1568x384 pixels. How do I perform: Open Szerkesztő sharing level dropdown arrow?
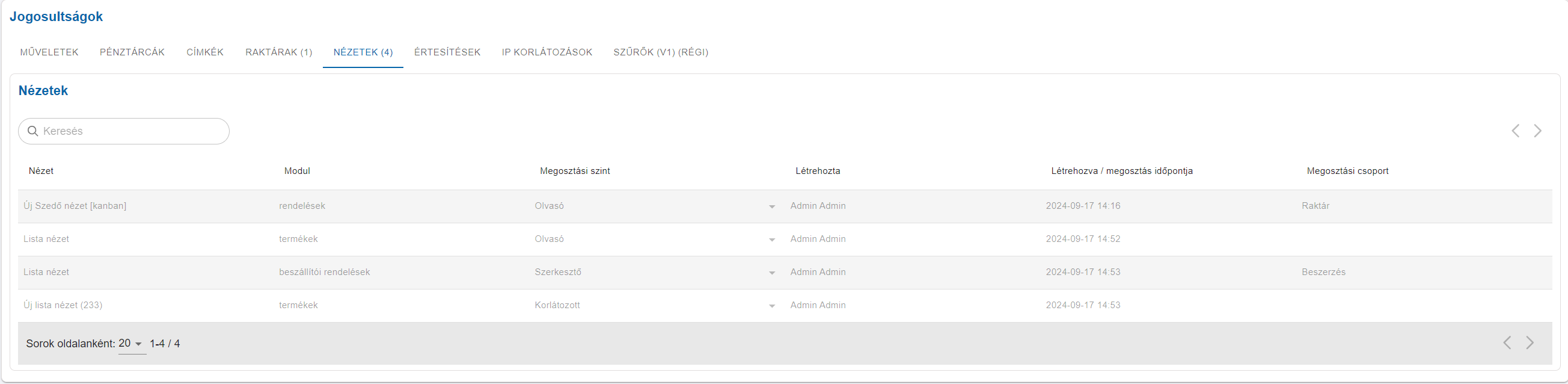click(x=772, y=273)
